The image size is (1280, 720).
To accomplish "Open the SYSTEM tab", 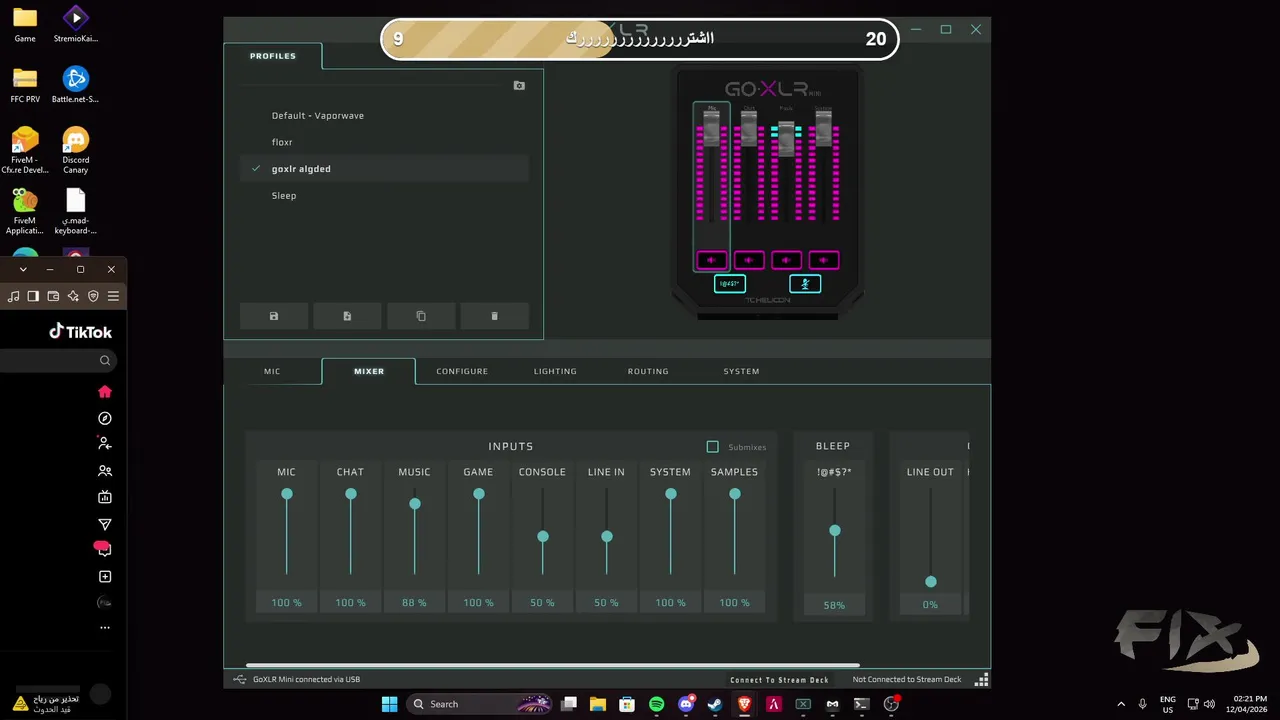I will [x=741, y=371].
